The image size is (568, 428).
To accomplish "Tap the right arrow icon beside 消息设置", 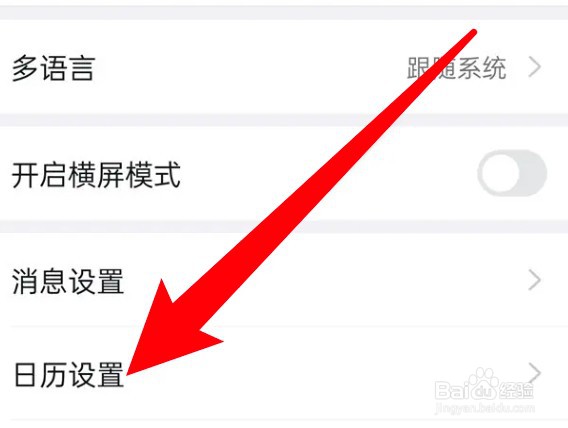I will coord(535,280).
